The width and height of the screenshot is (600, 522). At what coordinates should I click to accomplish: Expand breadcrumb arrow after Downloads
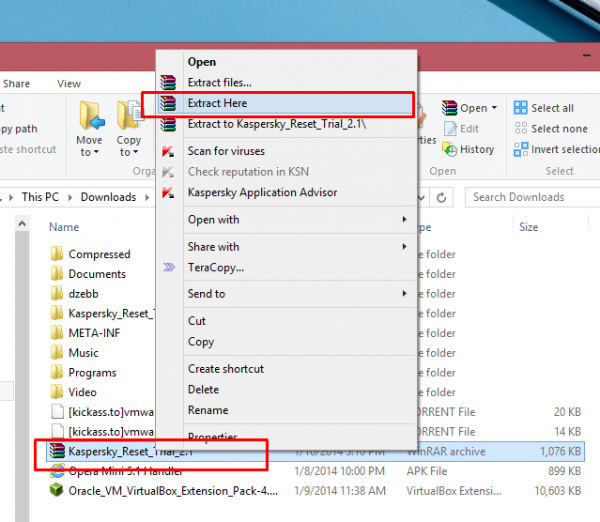147,197
